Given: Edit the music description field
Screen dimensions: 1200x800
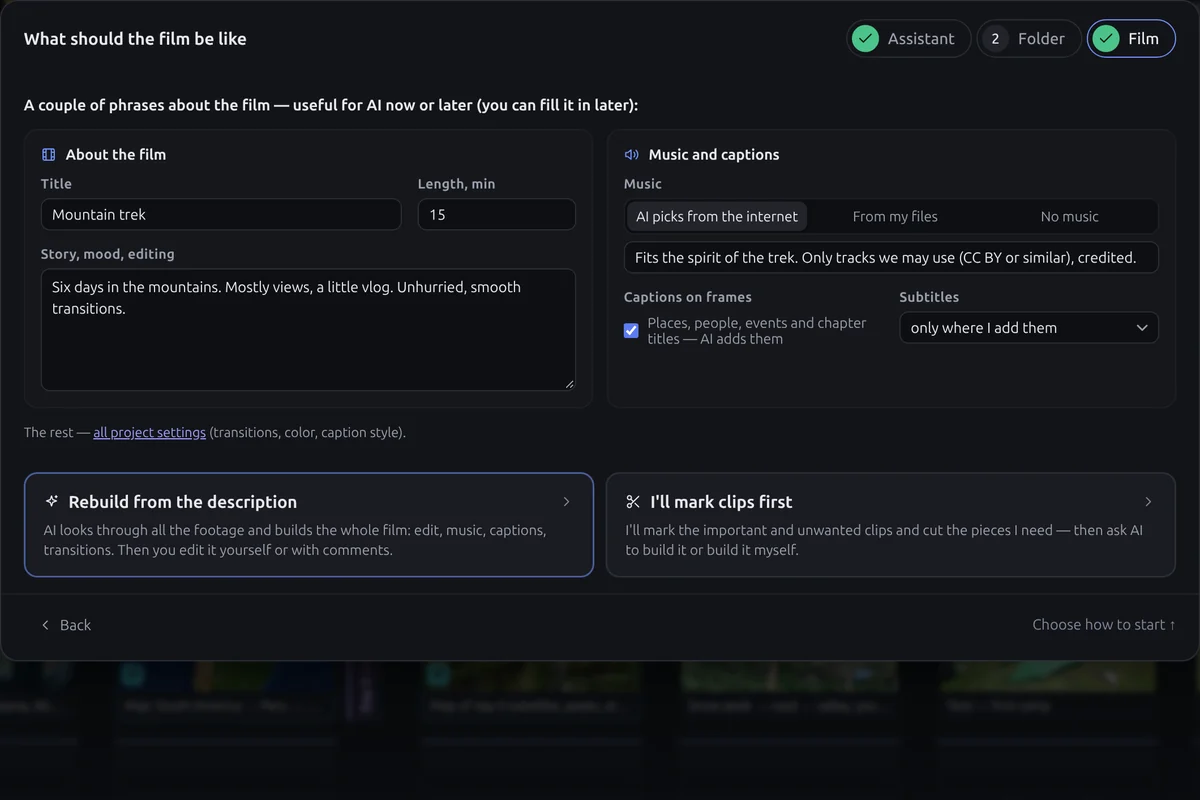Looking at the screenshot, I should pos(891,257).
